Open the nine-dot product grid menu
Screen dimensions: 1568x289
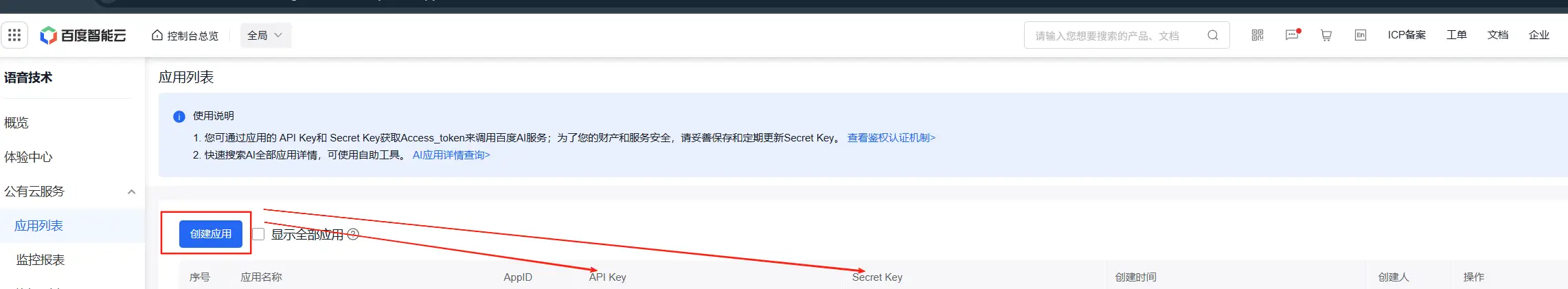(x=14, y=35)
